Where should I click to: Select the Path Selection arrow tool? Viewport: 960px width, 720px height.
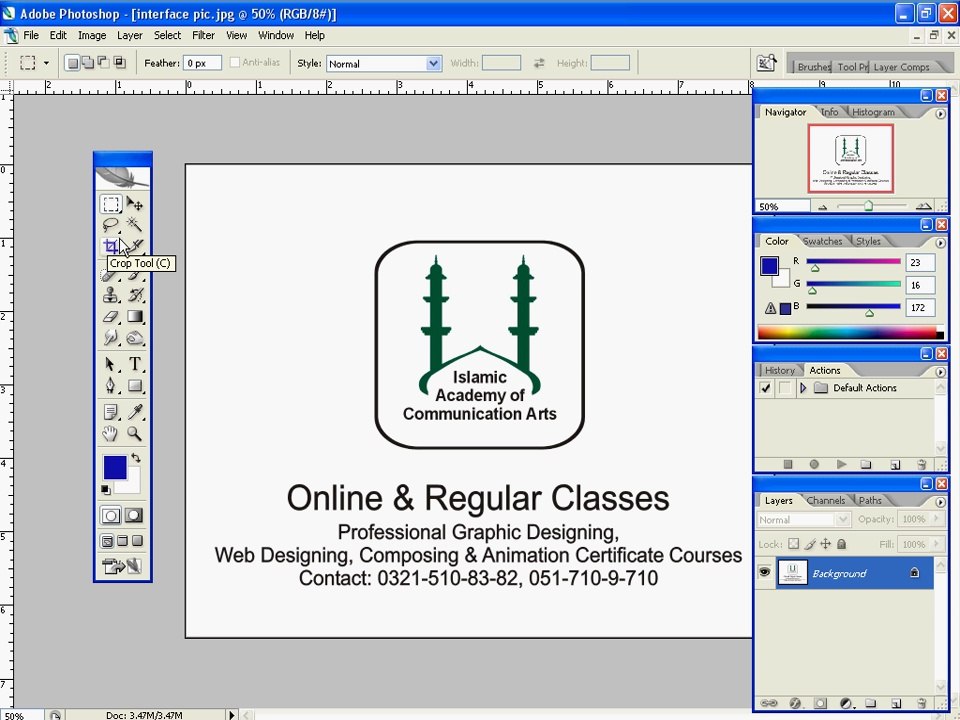[x=111, y=364]
